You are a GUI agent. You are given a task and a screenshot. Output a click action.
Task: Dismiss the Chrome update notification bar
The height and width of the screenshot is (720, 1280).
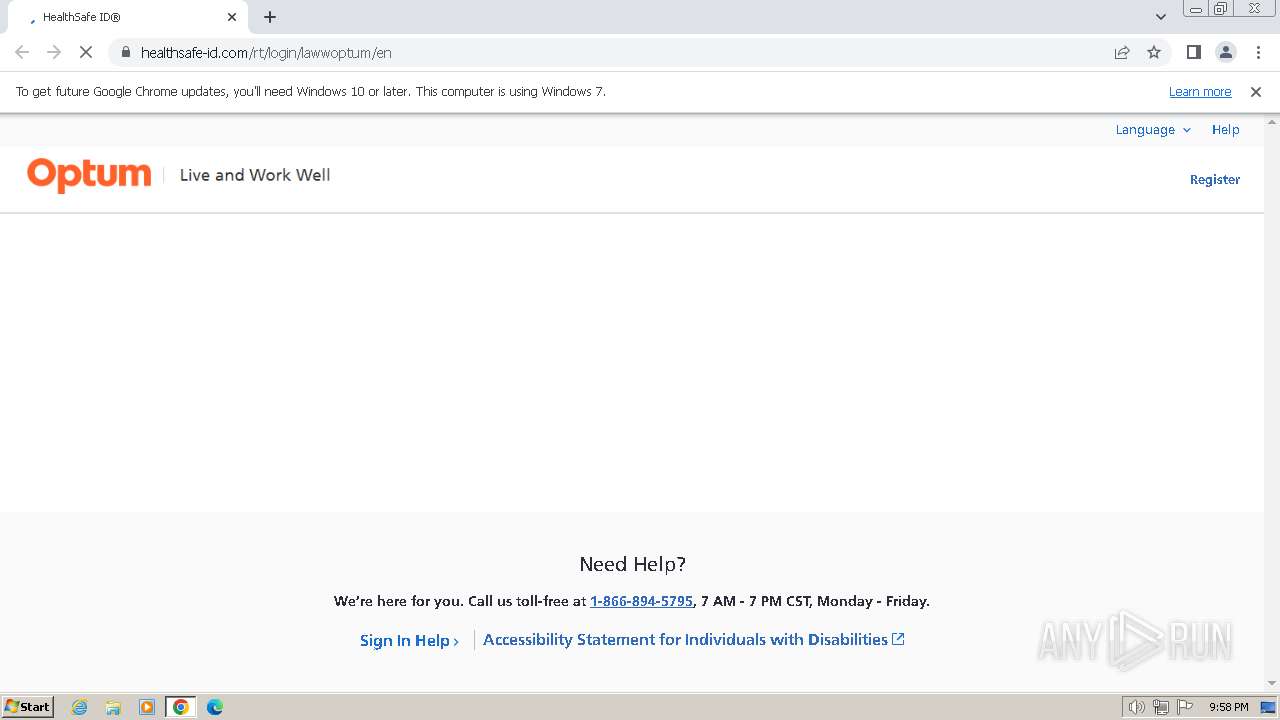click(x=1255, y=91)
